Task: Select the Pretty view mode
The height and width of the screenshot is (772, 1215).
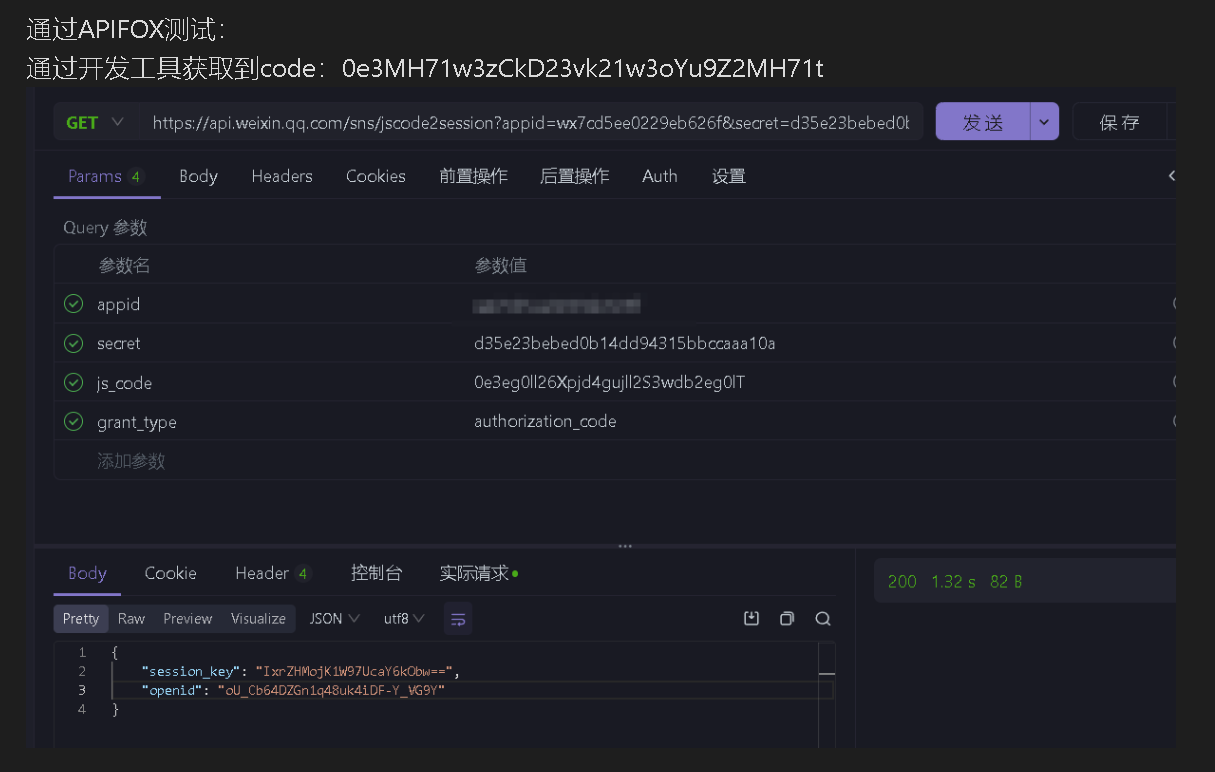Action: 81,619
